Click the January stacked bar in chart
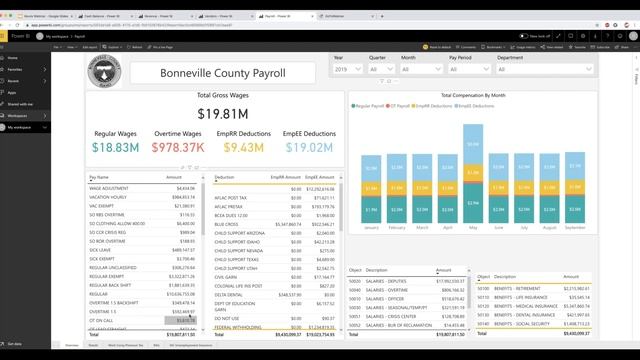Viewport: 640px width, 360px height. pyautogui.click(x=371, y=189)
